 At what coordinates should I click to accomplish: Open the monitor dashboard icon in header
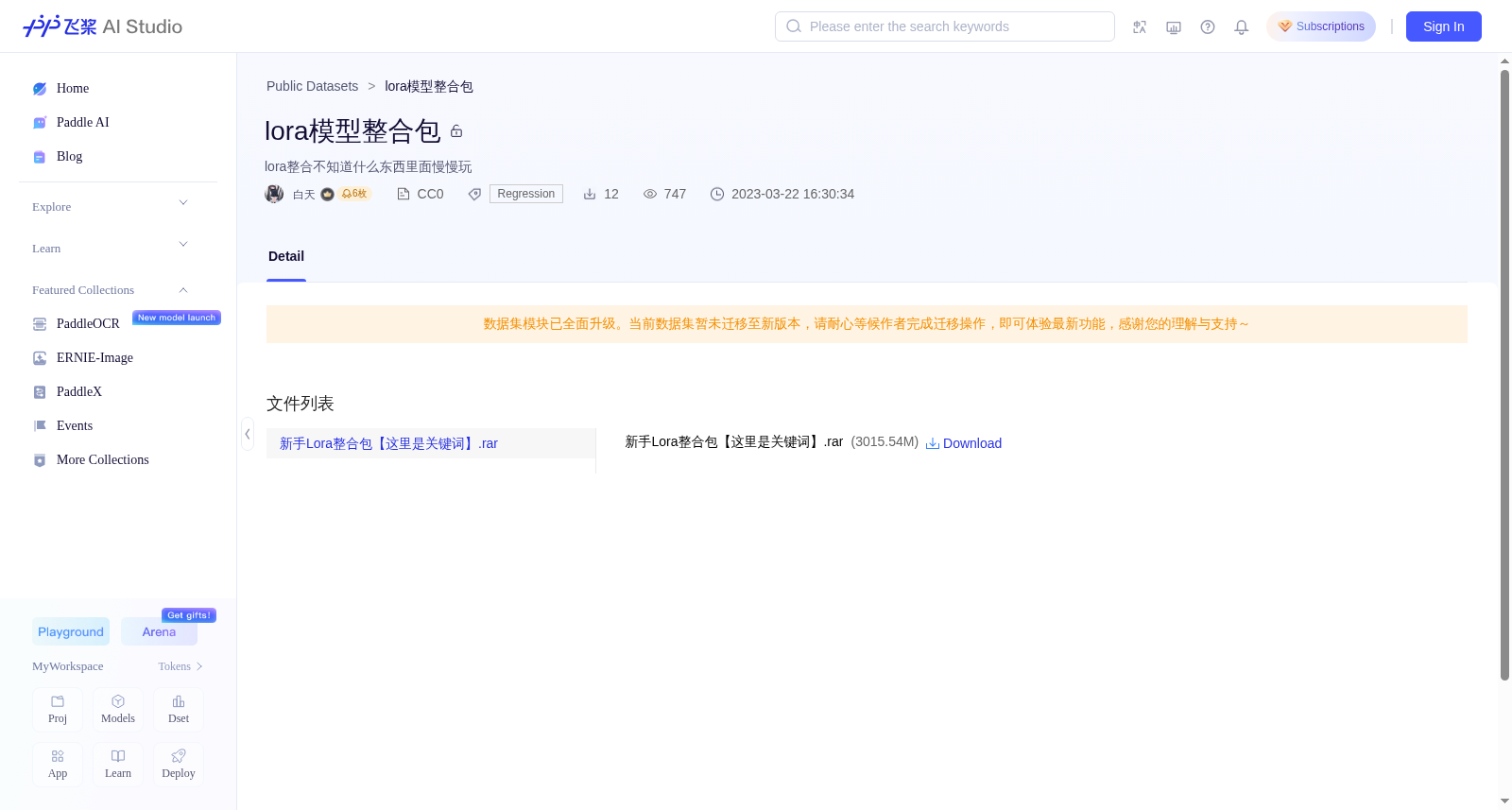tap(1174, 27)
